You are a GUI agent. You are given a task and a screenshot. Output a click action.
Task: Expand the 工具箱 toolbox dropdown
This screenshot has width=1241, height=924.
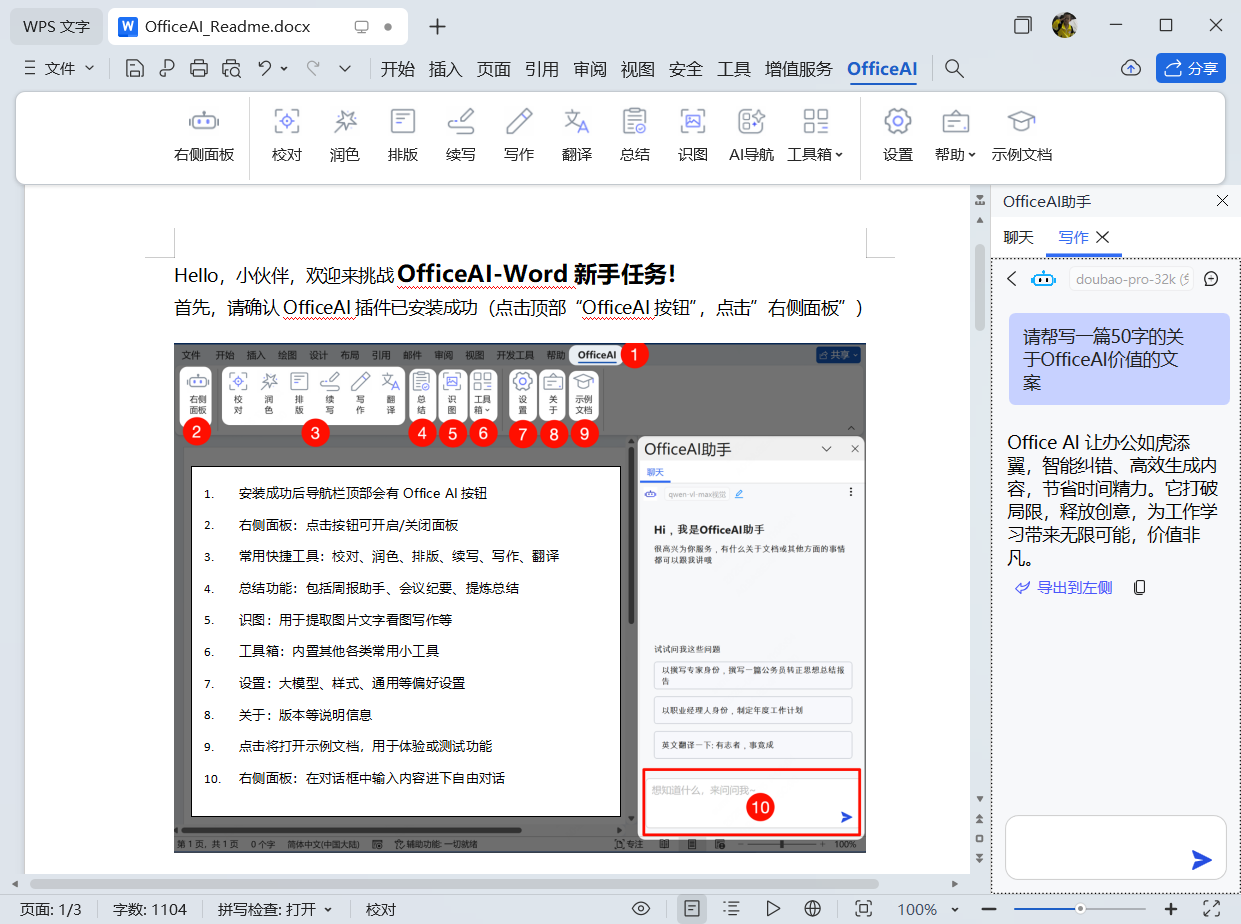coord(815,135)
